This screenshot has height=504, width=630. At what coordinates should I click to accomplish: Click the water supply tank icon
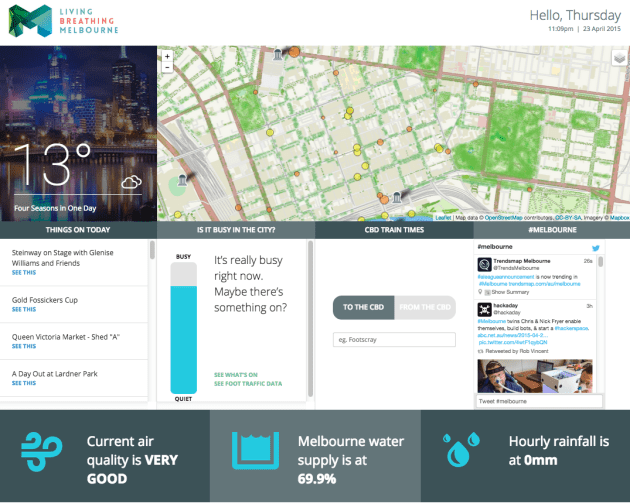point(255,452)
